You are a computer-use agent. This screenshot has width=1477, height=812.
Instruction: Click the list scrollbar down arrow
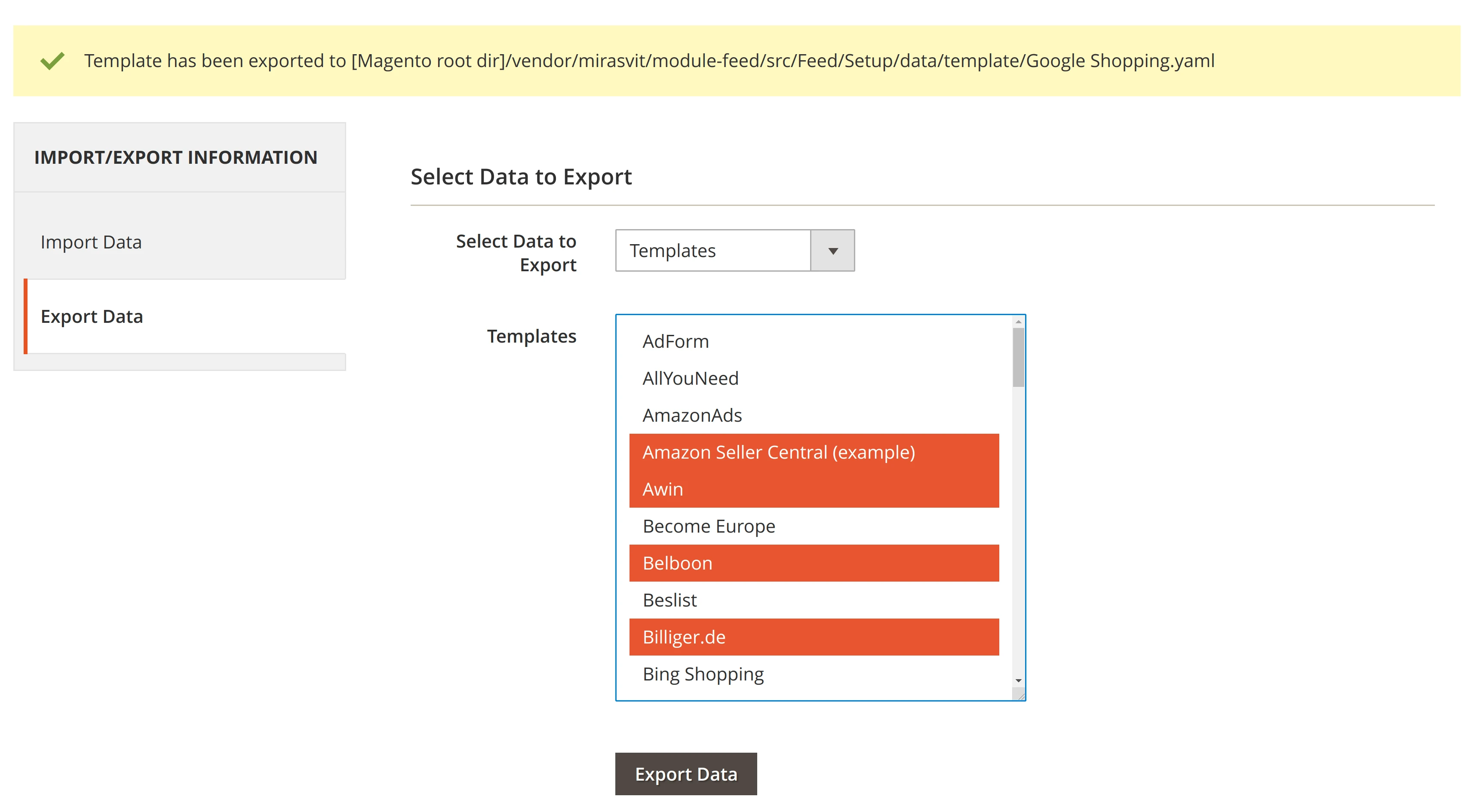point(1018,681)
